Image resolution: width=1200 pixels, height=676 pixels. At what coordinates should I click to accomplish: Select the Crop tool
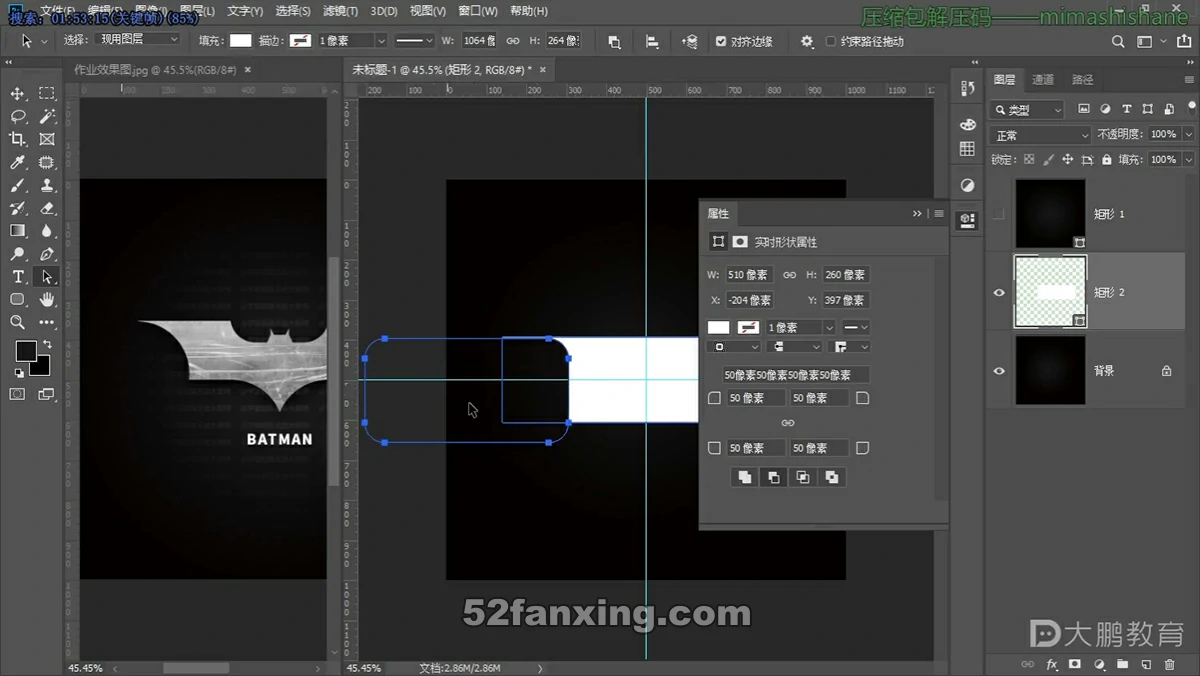[x=17, y=139]
